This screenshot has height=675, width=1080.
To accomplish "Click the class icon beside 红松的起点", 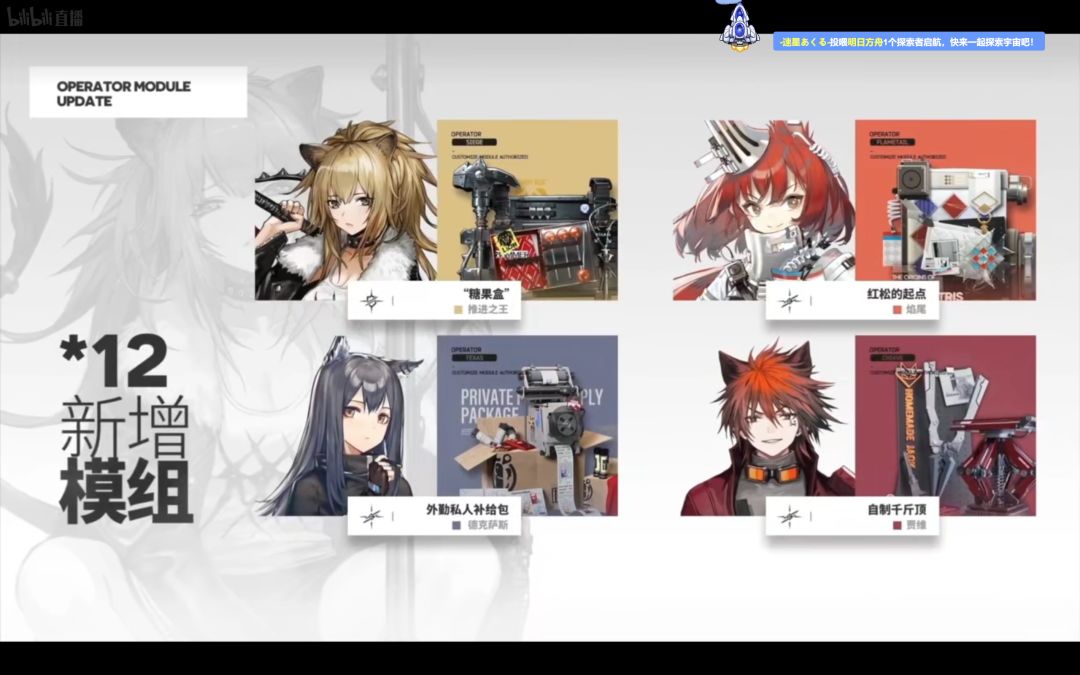I will pos(789,300).
